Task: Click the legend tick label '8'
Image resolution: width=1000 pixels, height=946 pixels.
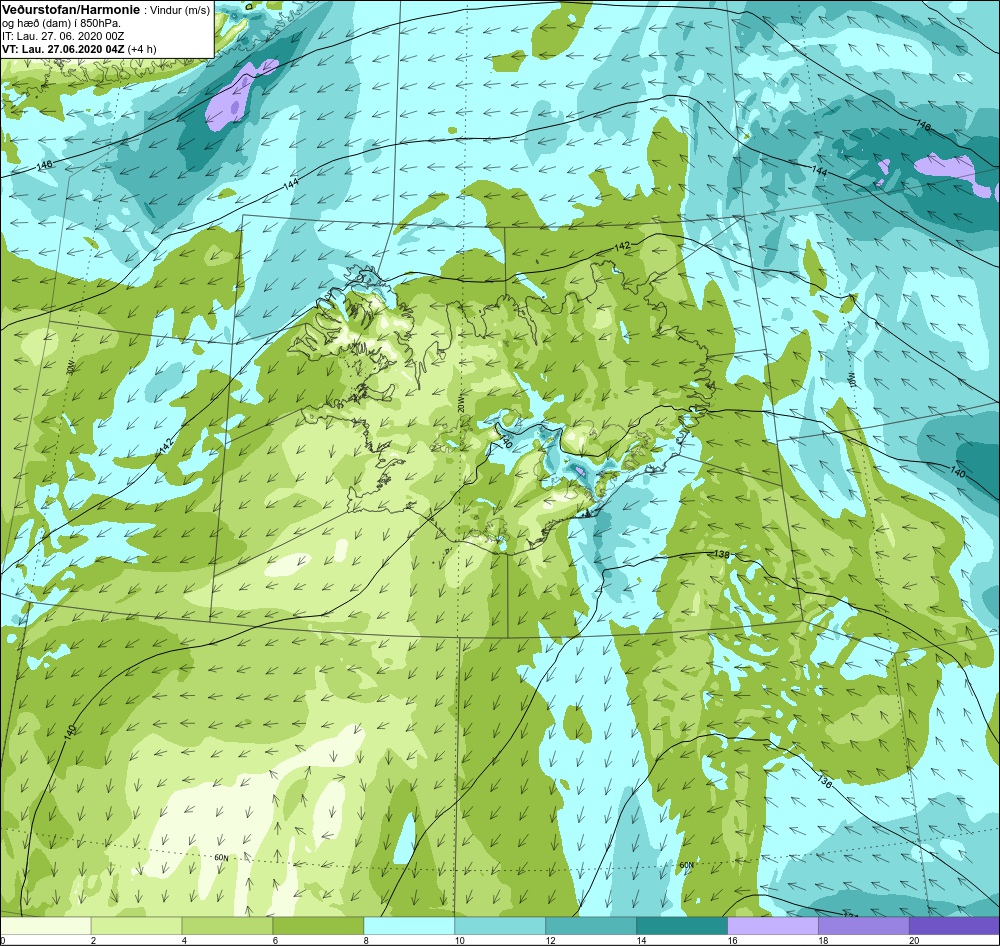Action: (x=365, y=940)
